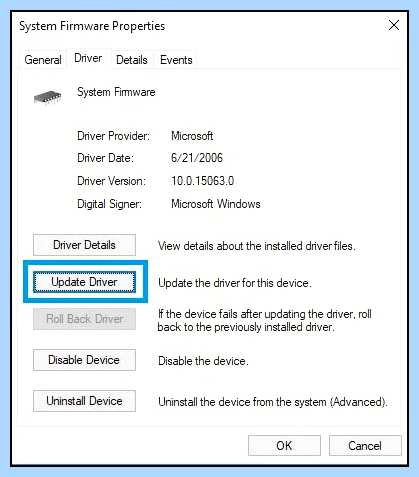Click the 'Digital Signer:' label
This screenshot has width=419, height=477.
point(109,204)
